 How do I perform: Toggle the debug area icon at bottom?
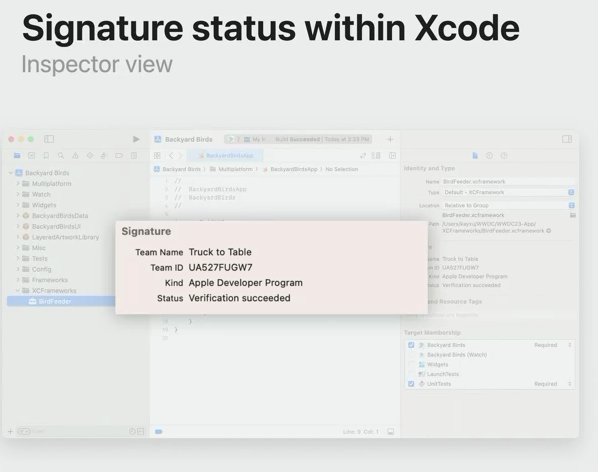[391, 432]
